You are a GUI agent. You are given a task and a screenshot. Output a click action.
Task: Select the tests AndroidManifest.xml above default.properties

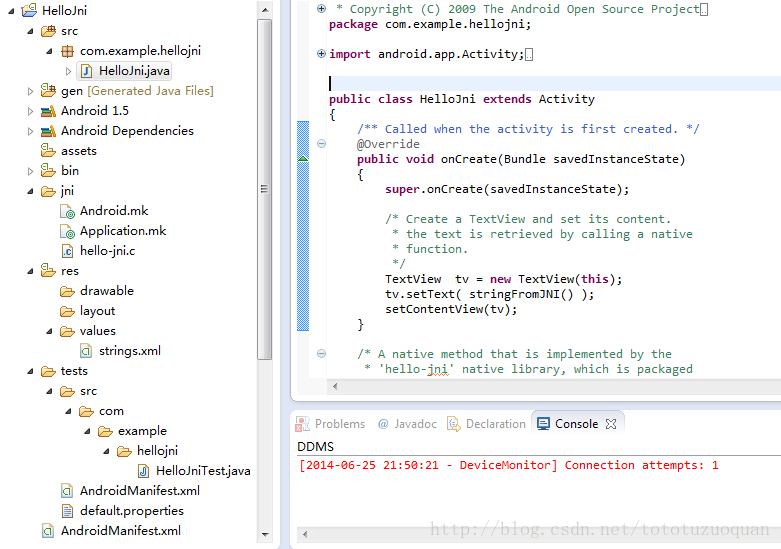(x=140, y=491)
